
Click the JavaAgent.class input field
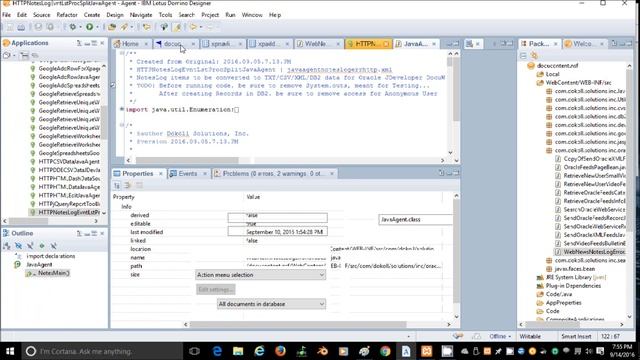coord(416,220)
